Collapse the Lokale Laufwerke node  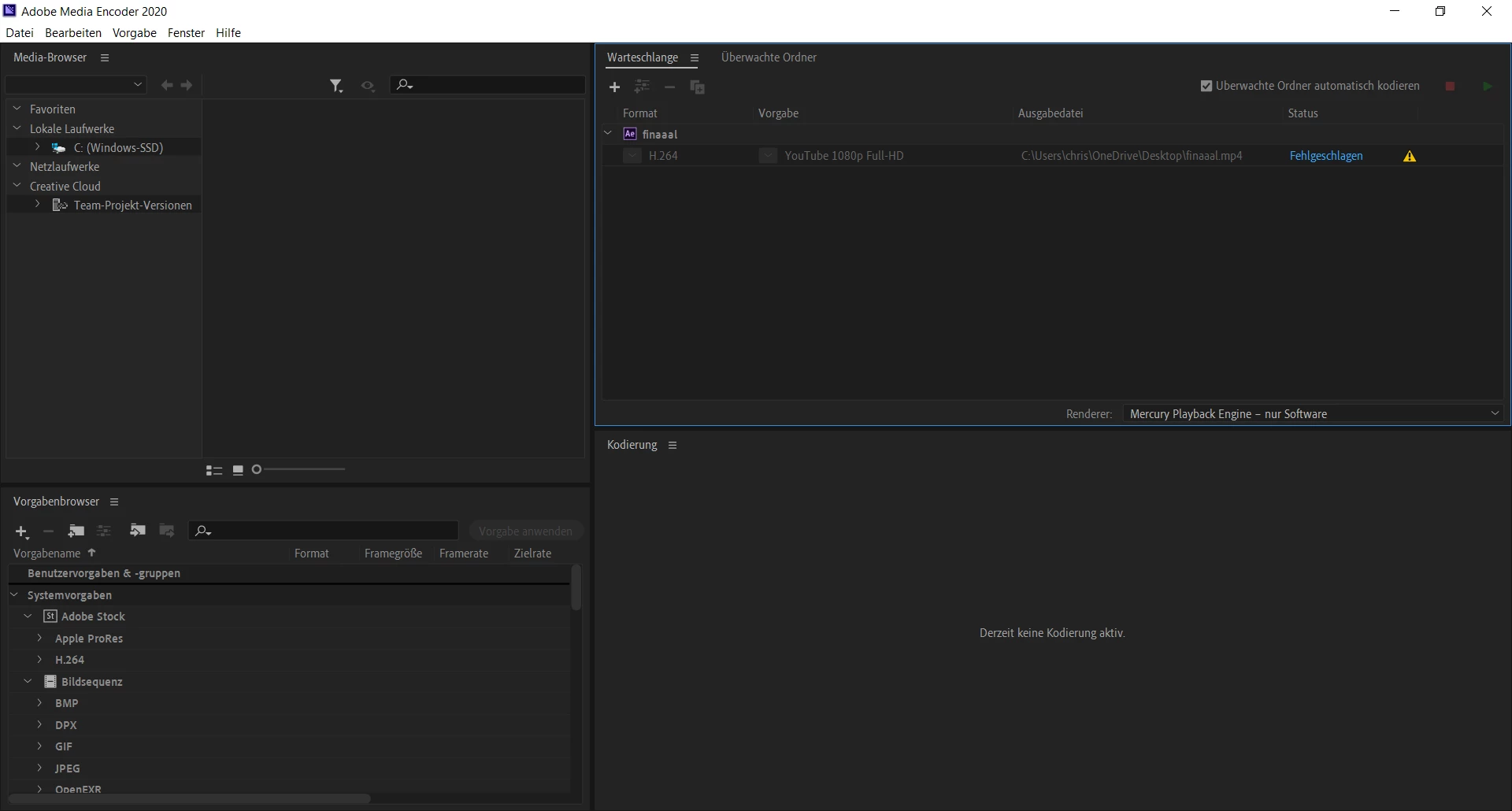pos(17,128)
